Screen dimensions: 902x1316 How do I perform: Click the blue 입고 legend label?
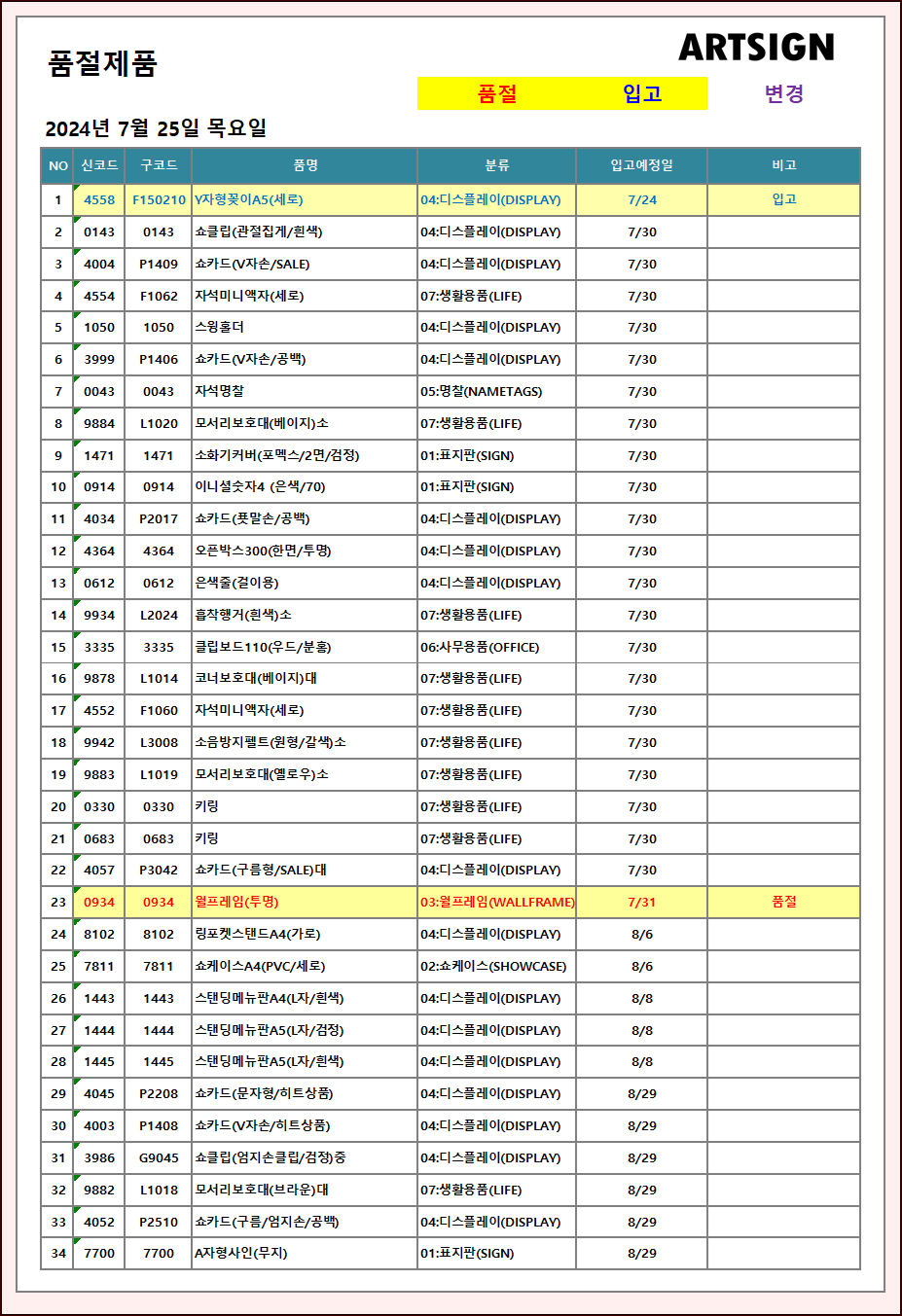(x=641, y=93)
